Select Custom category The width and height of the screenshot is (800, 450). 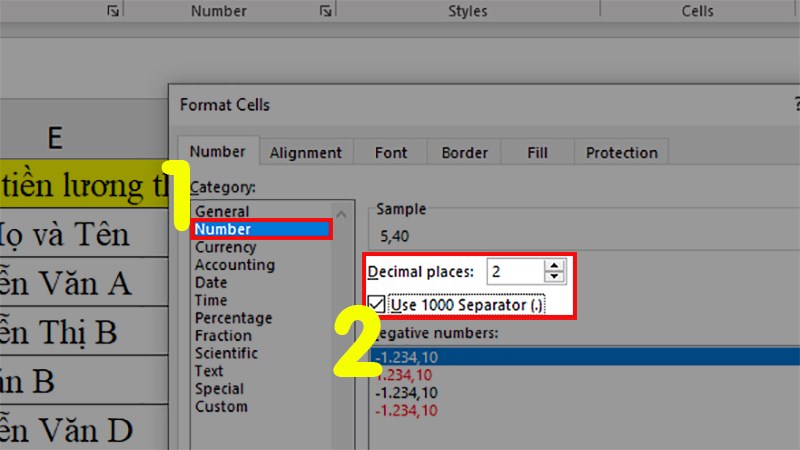[x=221, y=407]
